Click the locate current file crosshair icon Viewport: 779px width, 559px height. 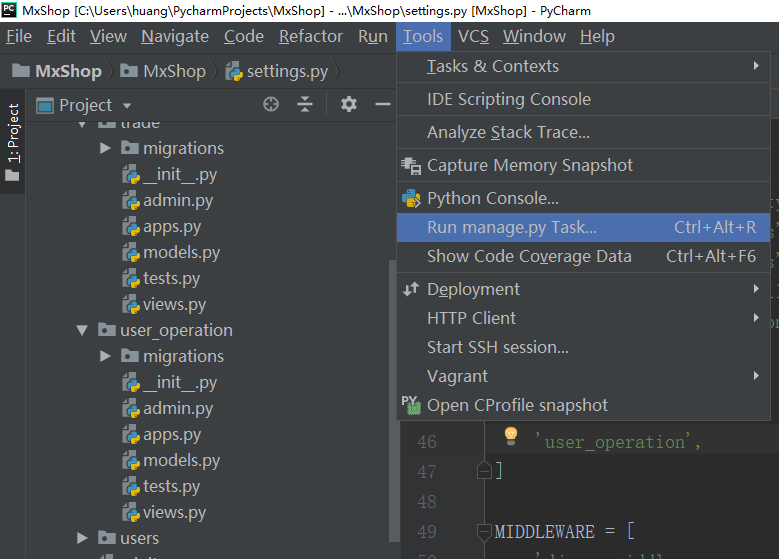pos(271,104)
